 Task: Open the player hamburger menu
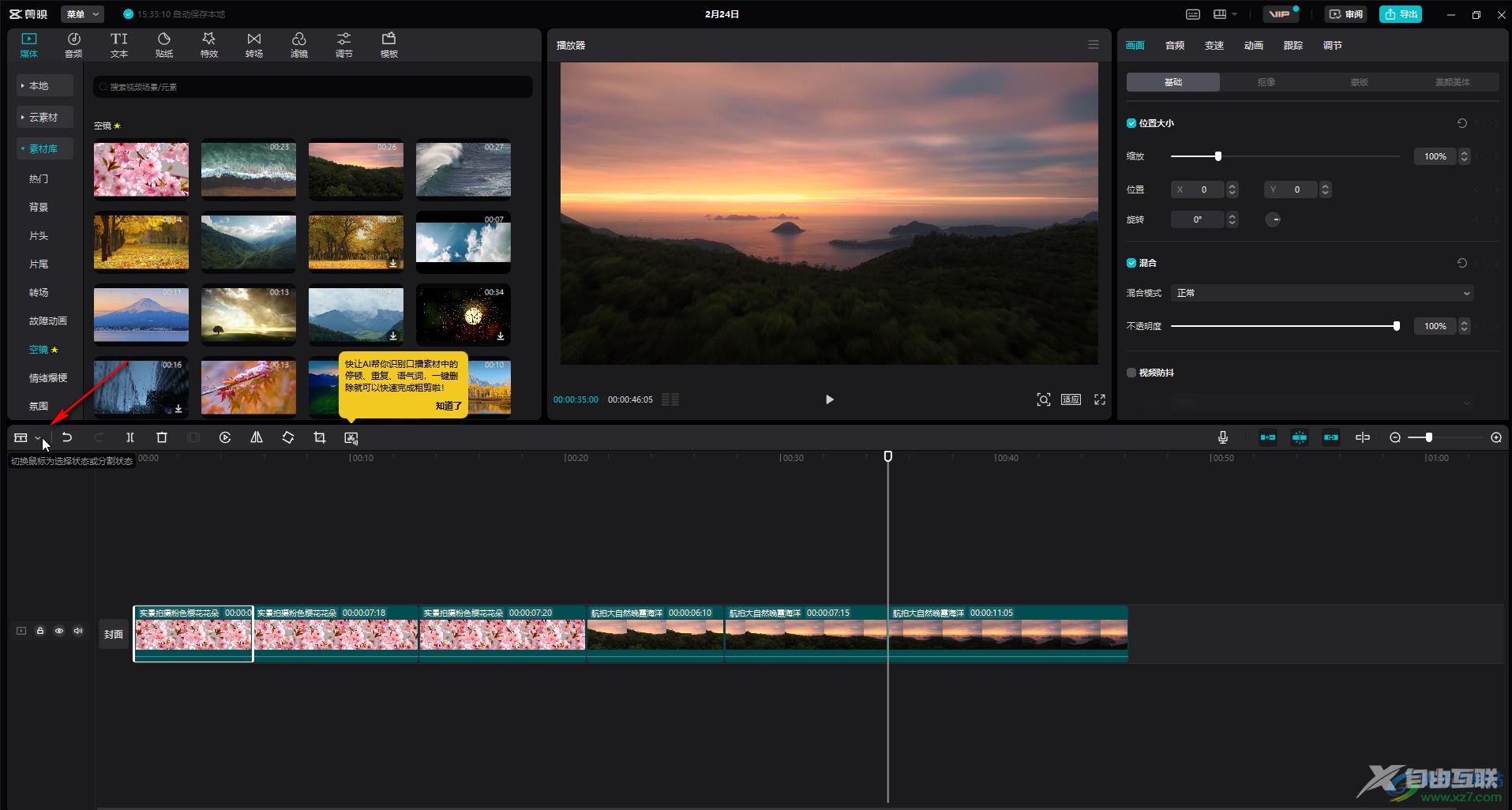[1094, 45]
